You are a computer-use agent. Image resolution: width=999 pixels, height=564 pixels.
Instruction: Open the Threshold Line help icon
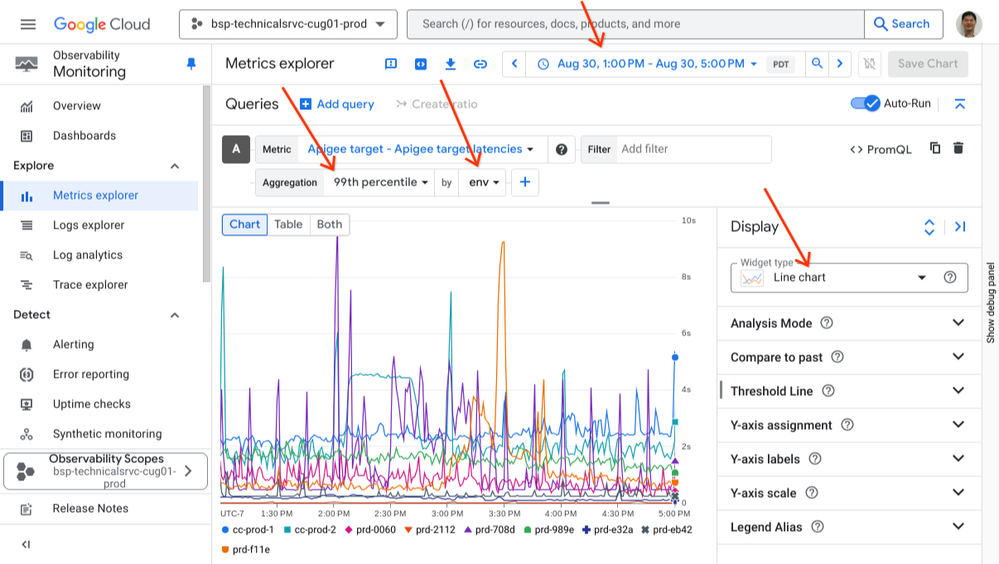click(x=828, y=391)
